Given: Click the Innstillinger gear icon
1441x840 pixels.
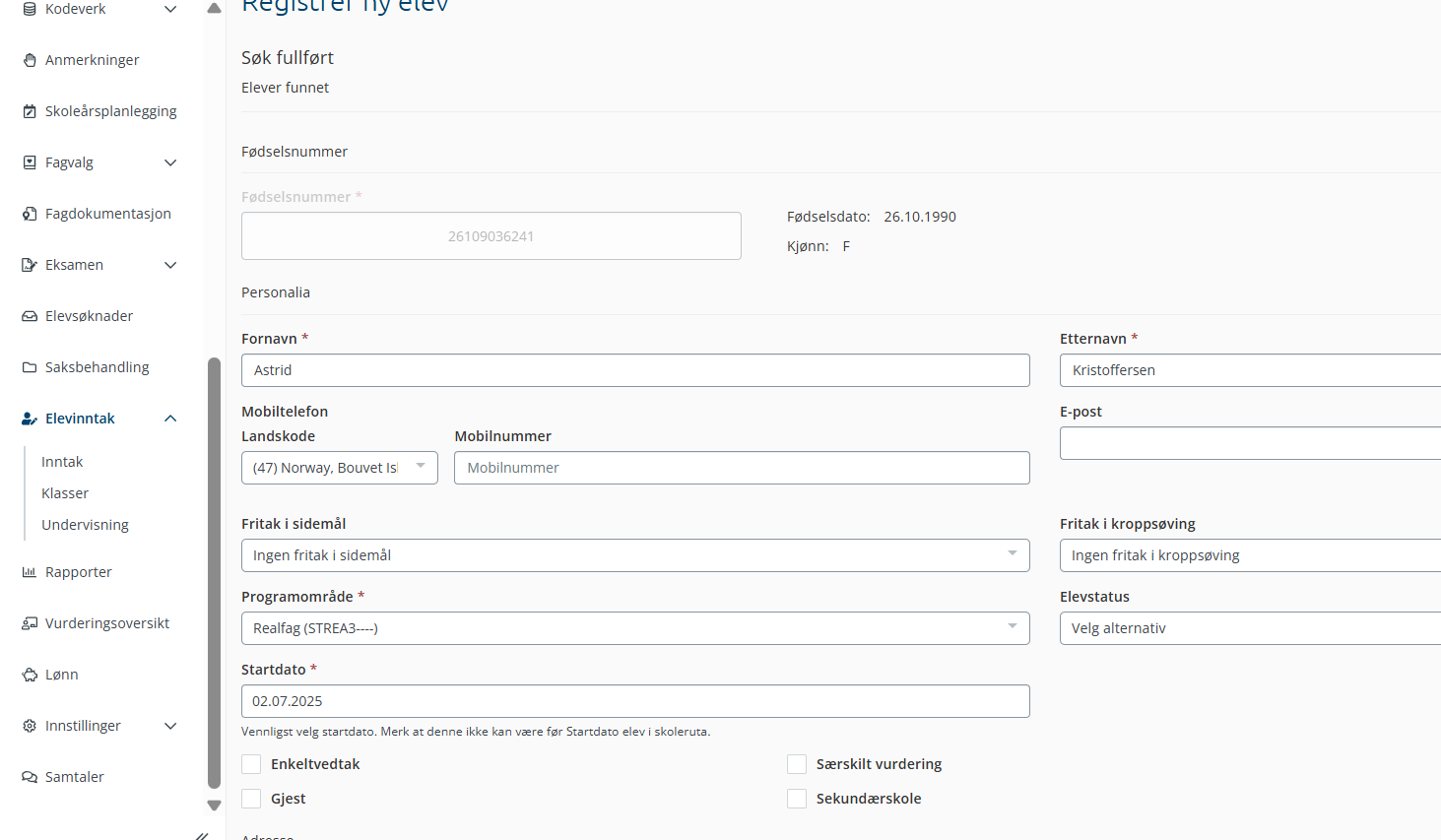Looking at the screenshot, I should coord(30,726).
